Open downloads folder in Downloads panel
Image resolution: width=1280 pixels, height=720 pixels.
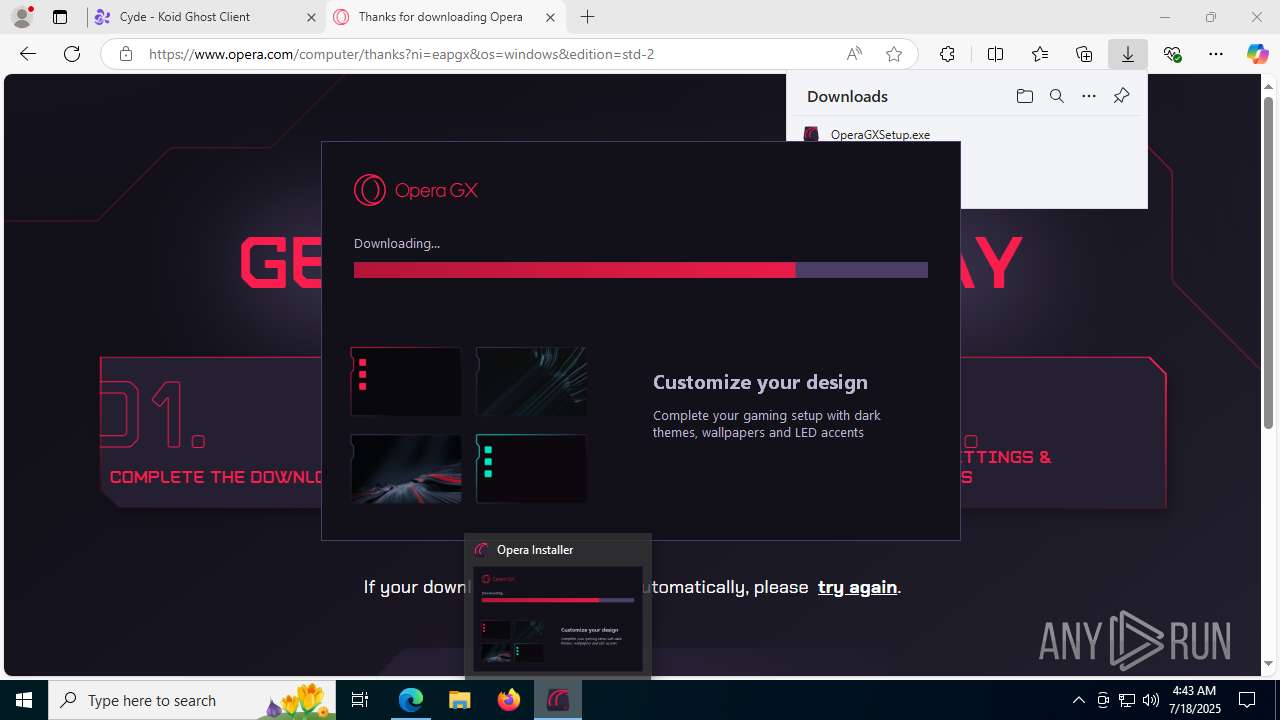[x=1024, y=96]
